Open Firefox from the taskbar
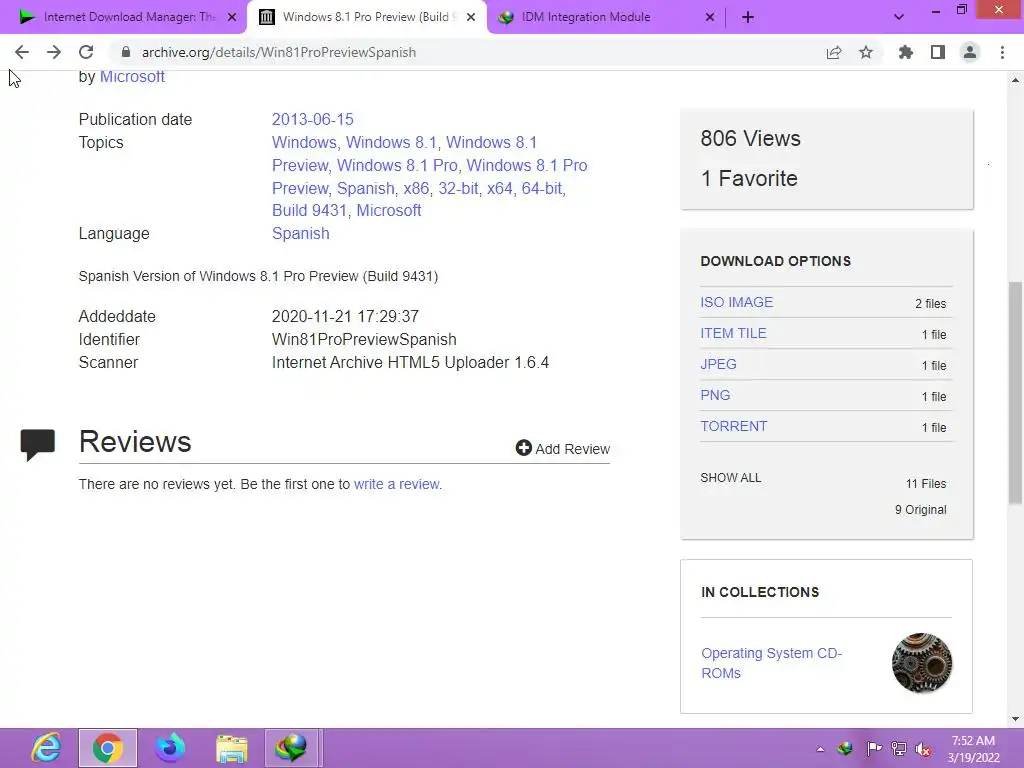Image resolution: width=1024 pixels, height=768 pixels. 170,748
